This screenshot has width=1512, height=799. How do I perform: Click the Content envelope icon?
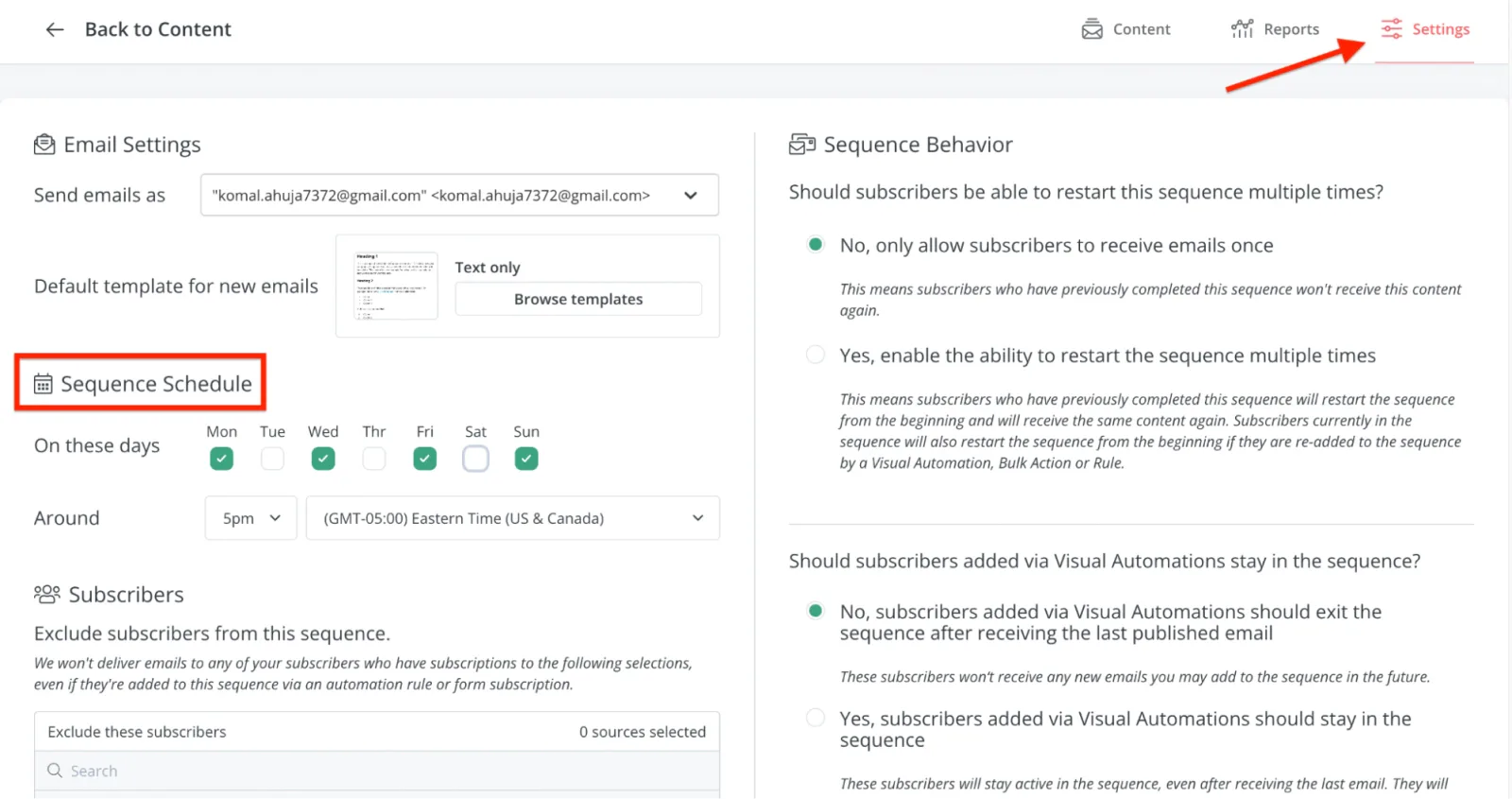click(x=1091, y=29)
